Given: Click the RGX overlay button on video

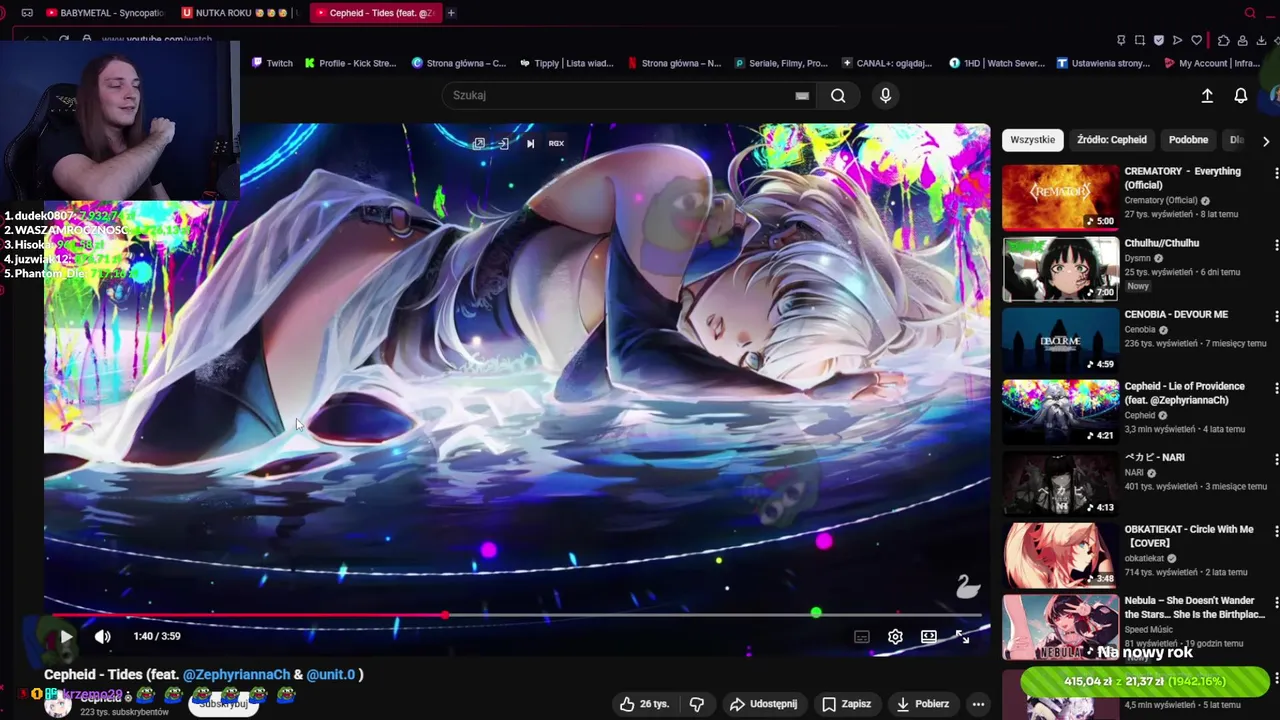Looking at the screenshot, I should 556,143.
